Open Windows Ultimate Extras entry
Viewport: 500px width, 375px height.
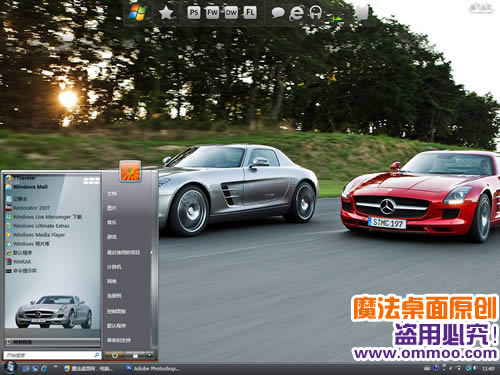[37, 226]
